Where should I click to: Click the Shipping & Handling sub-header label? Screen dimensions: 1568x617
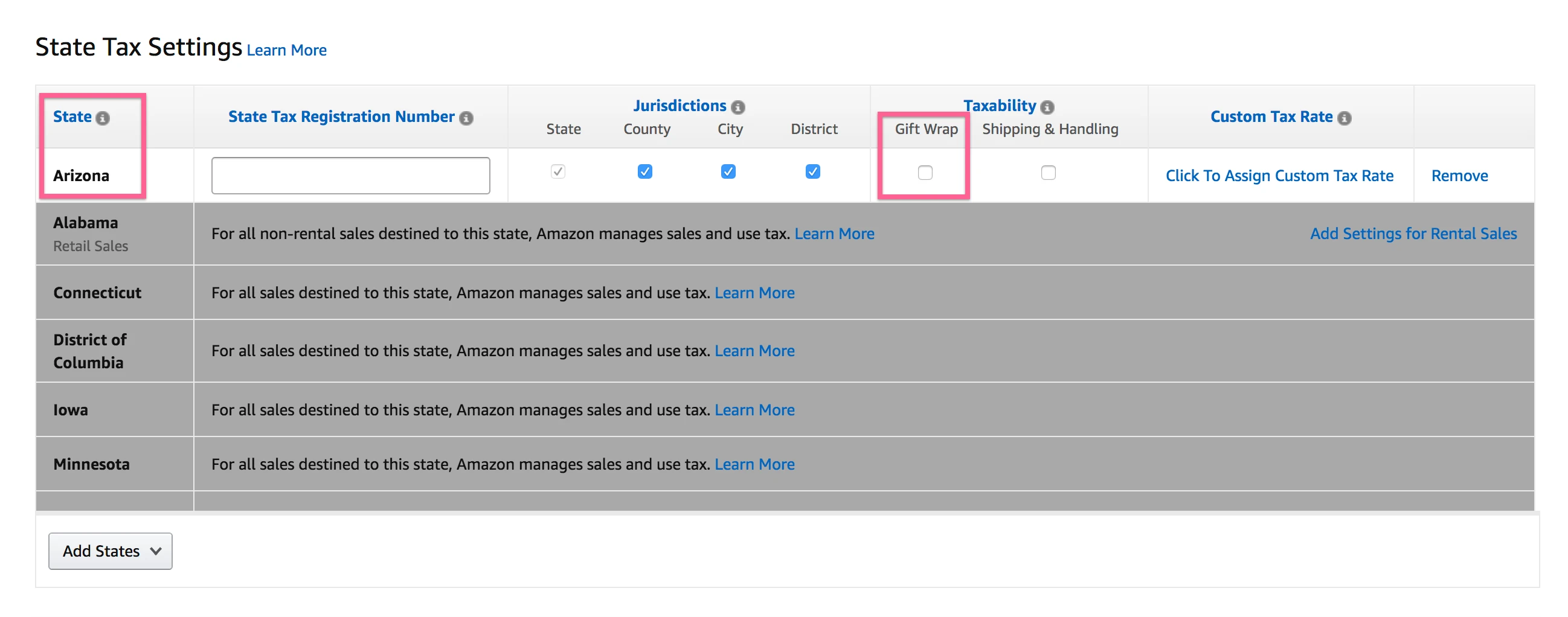click(1050, 129)
